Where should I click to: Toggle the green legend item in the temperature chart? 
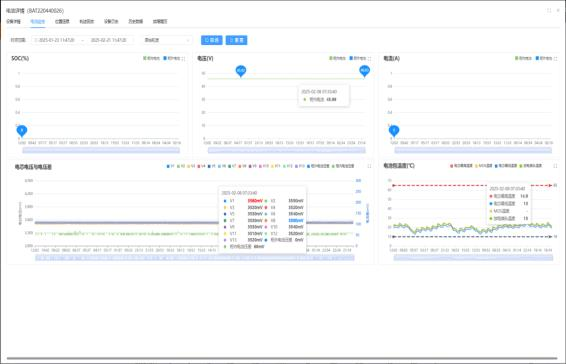pos(531,166)
